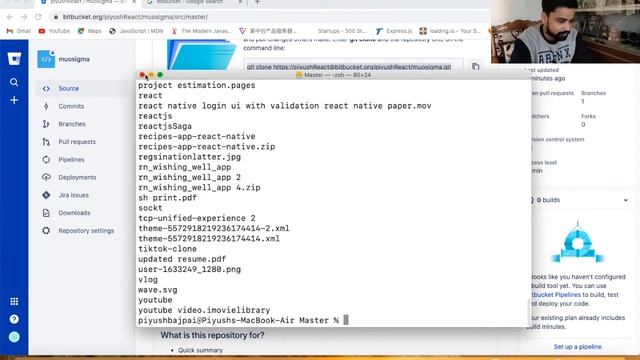
Task: Click 'wave.svg' in terminal output
Action: [158, 290]
